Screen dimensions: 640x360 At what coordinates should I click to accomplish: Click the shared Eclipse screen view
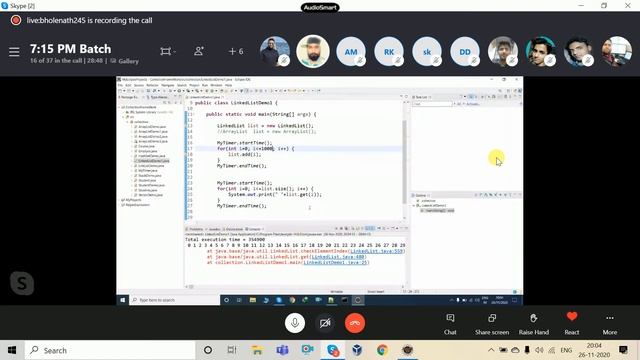(320, 191)
